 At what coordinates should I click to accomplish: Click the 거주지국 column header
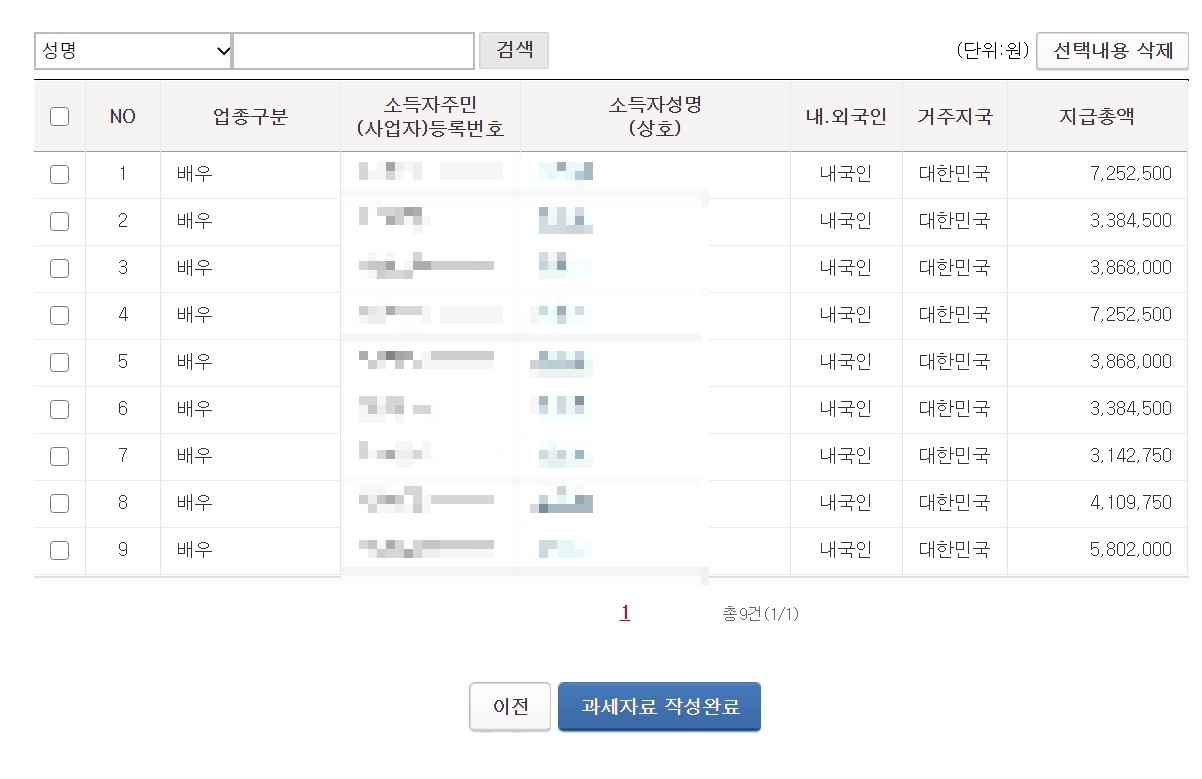pyautogui.click(x=954, y=116)
